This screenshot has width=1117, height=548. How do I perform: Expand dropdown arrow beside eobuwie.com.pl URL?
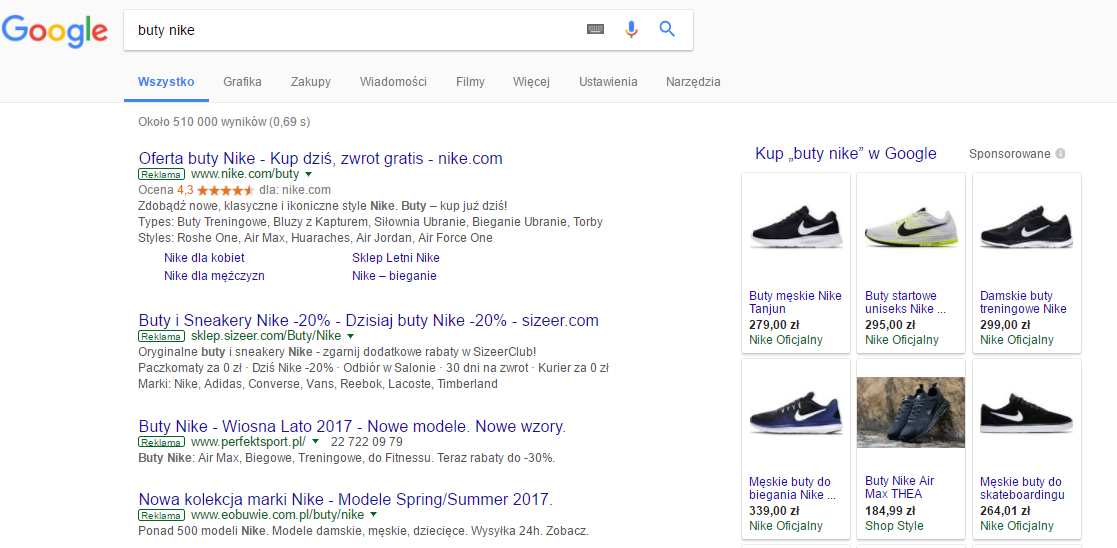click(373, 515)
